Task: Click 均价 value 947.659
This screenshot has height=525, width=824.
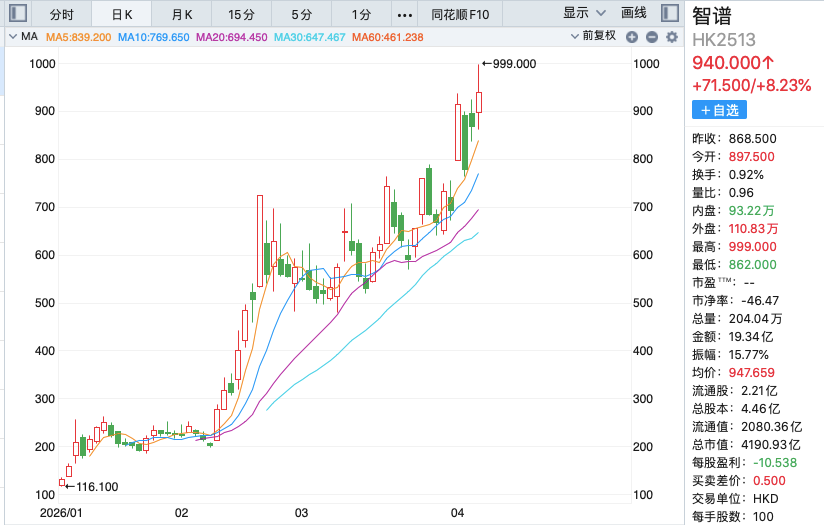Action: click(751, 373)
